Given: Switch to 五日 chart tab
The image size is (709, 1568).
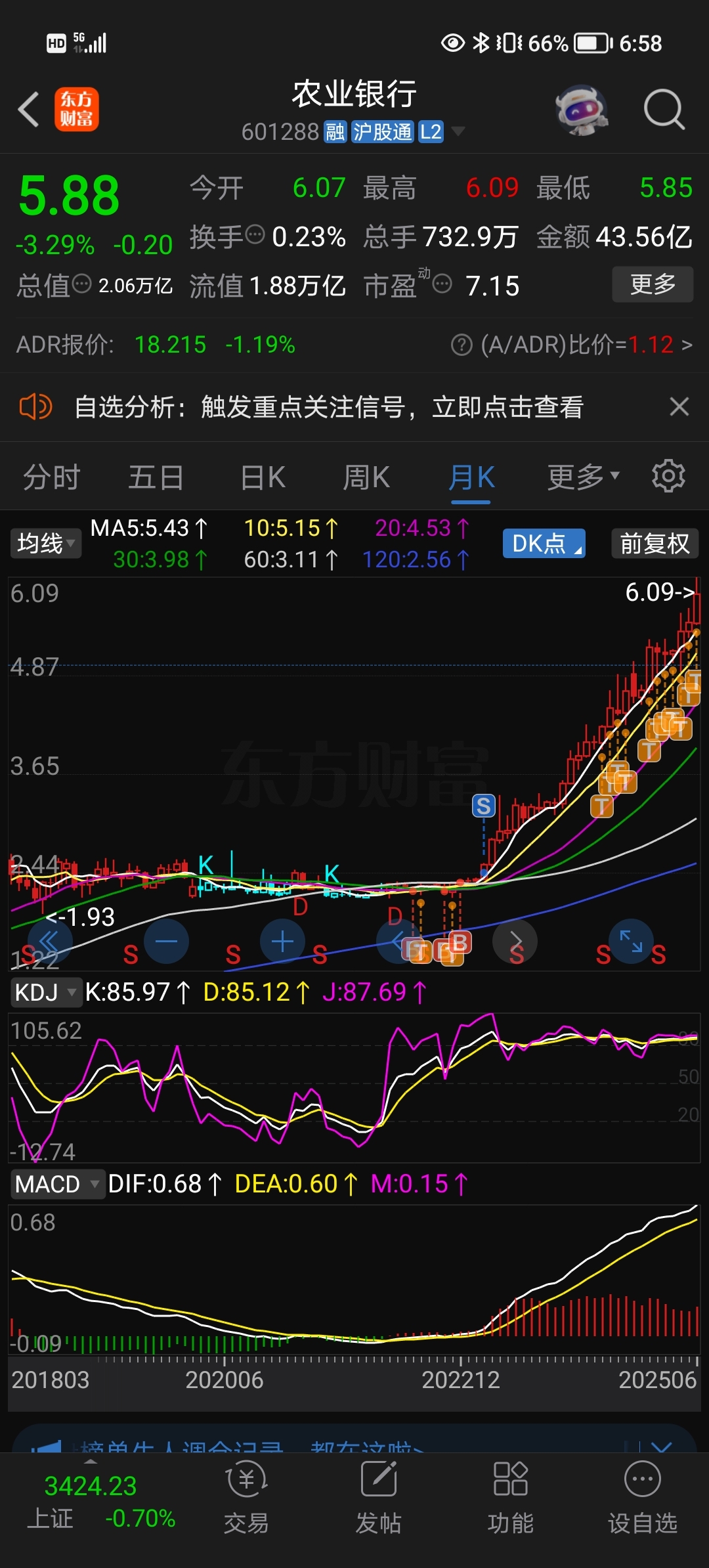Looking at the screenshot, I should point(156,477).
